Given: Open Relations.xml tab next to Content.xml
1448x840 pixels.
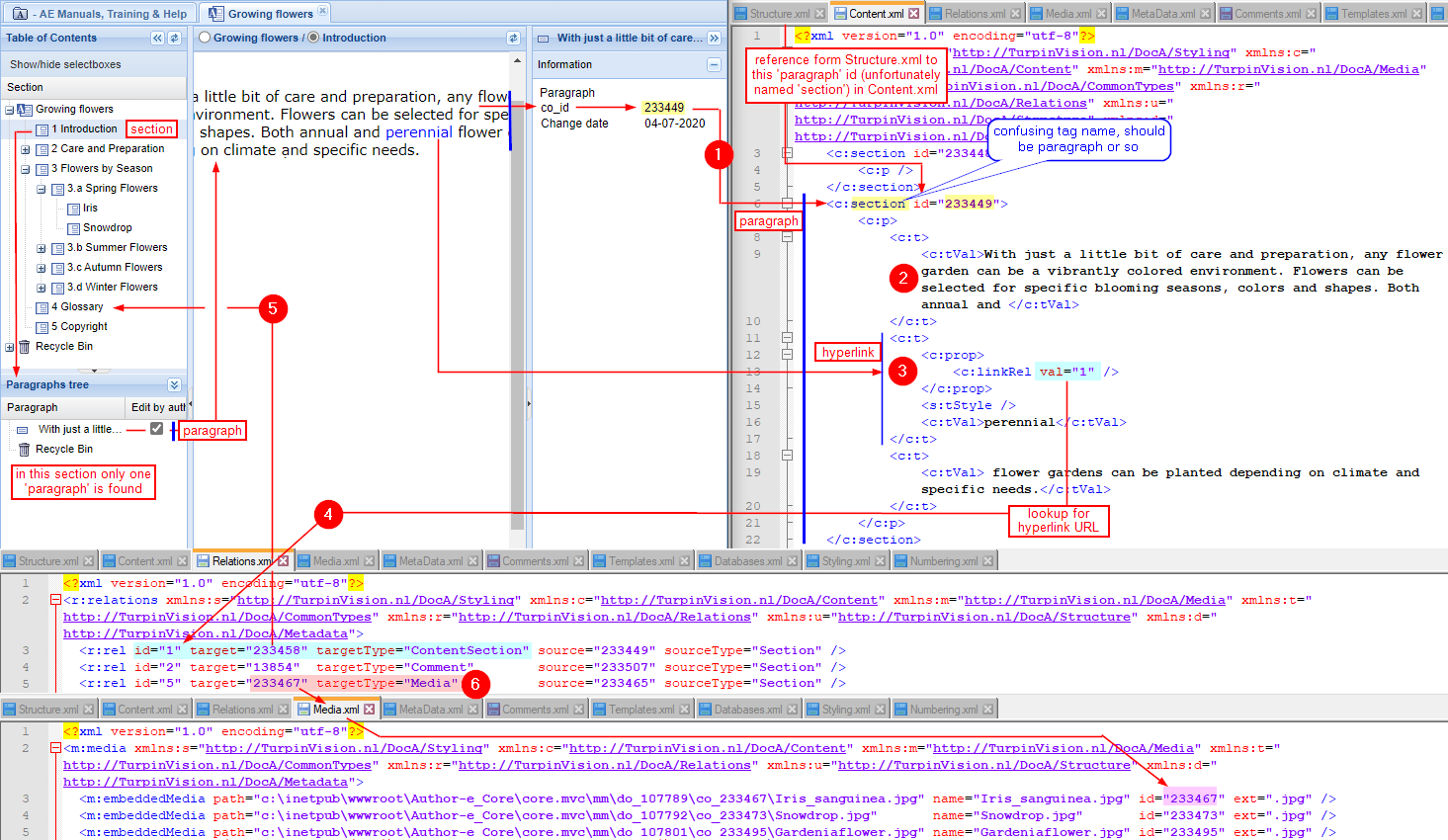Looking at the screenshot, I should coord(975,14).
